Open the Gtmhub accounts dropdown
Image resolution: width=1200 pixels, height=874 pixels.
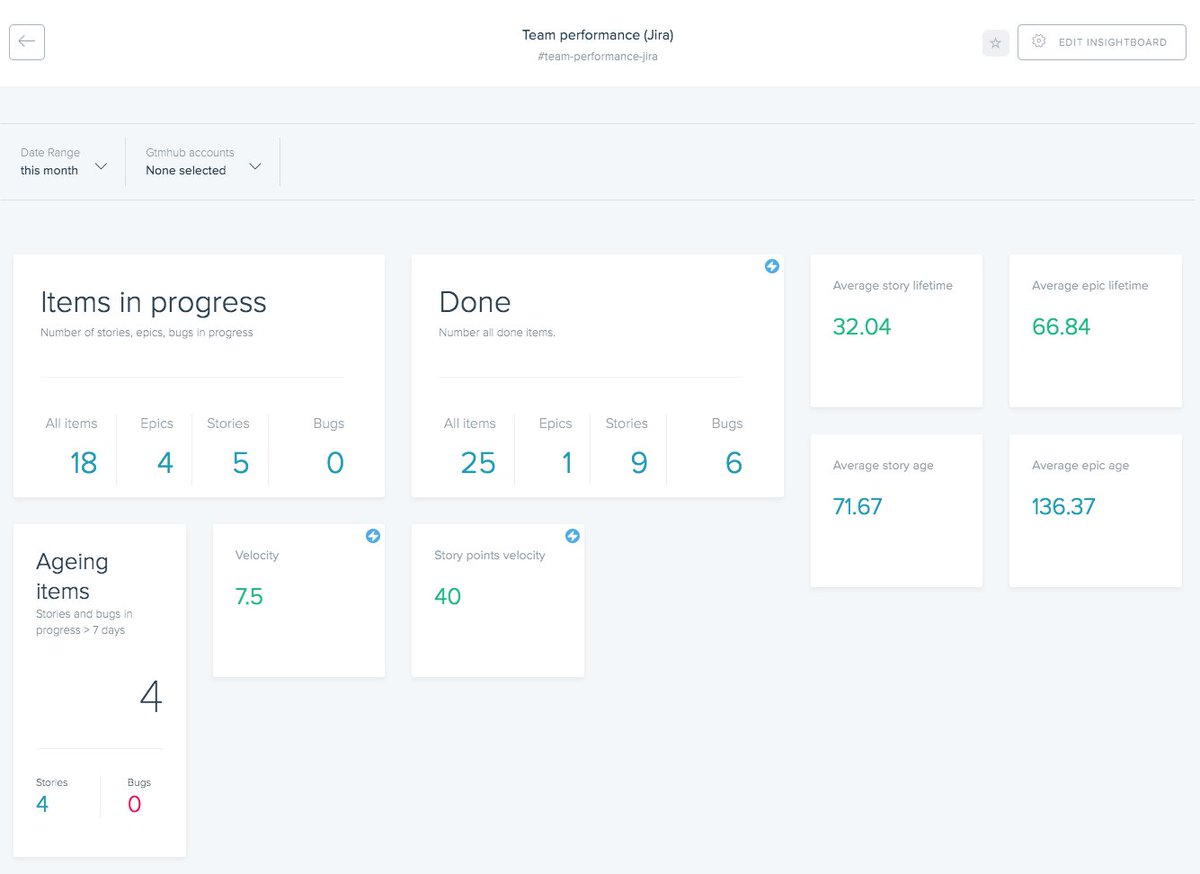[x=203, y=162]
